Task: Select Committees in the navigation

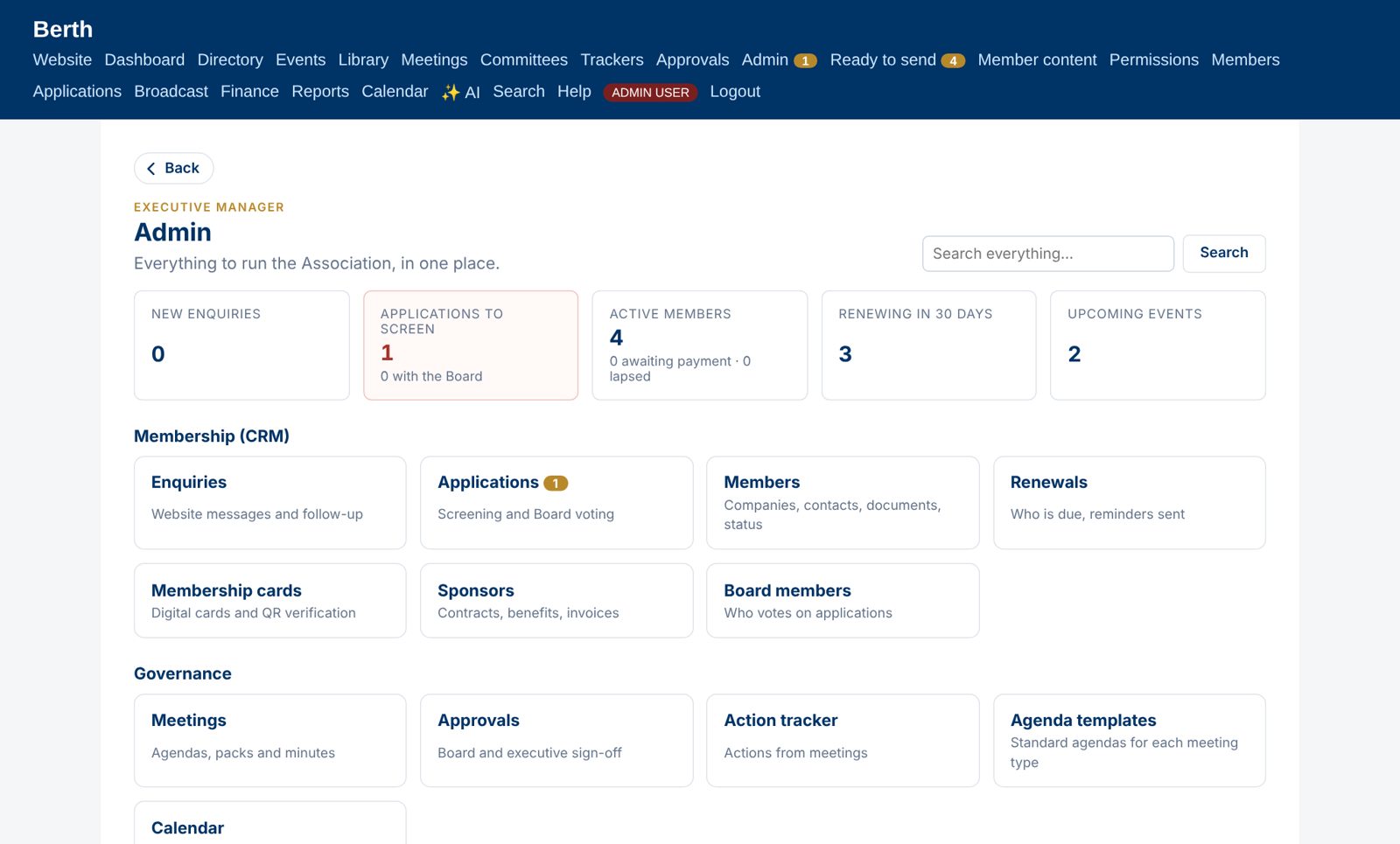Action: tap(524, 59)
